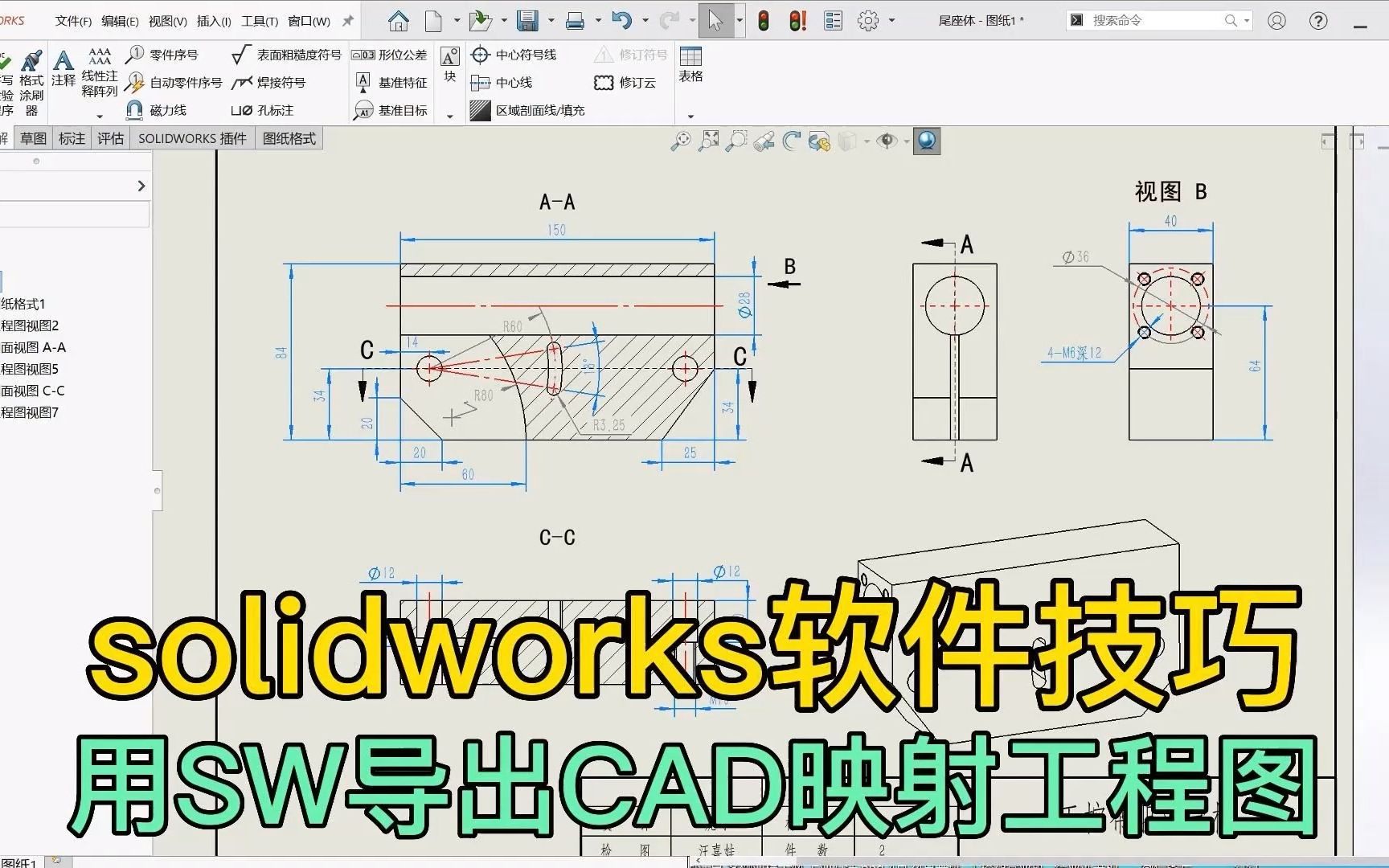Open the 编辑(E) menu
The height and width of the screenshot is (868, 1389).
coord(120,21)
